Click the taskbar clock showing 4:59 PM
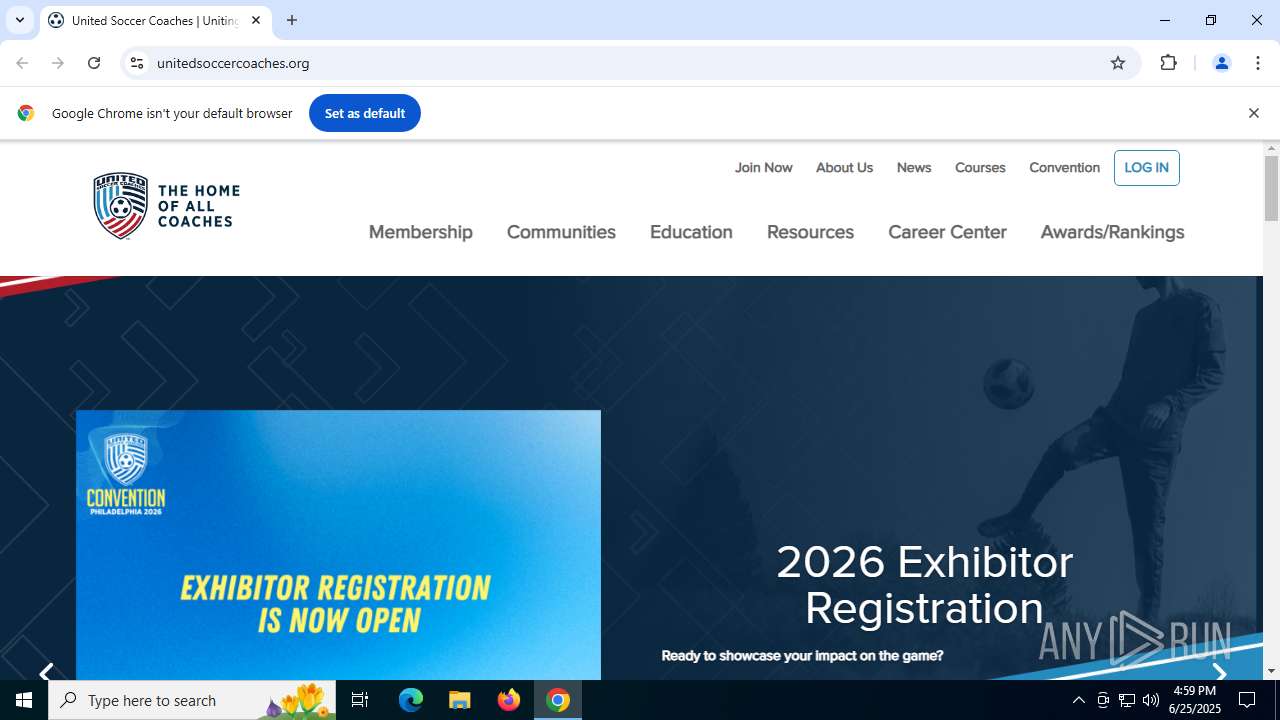 pyautogui.click(x=1196, y=700)
